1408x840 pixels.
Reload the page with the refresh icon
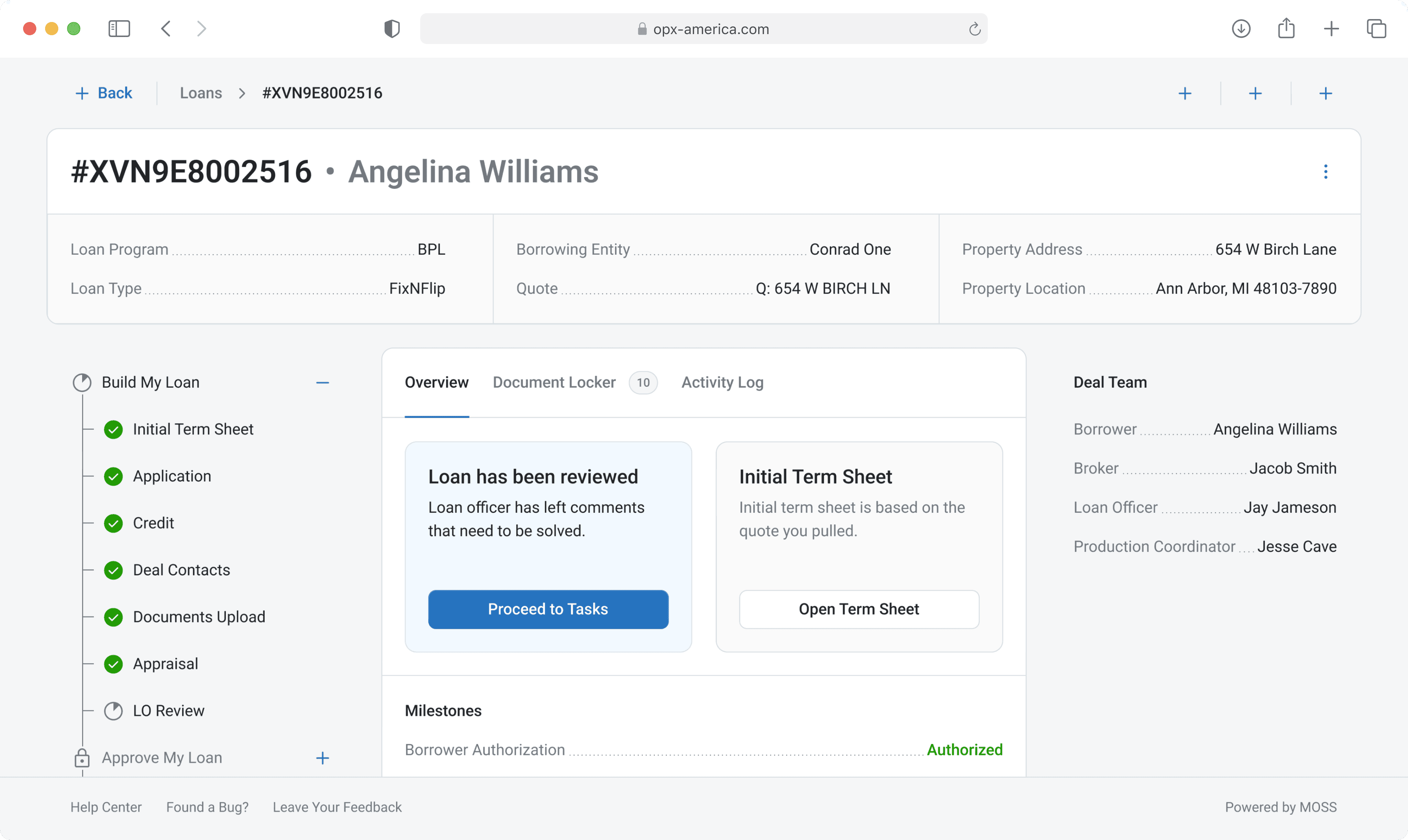coord(974,29)
